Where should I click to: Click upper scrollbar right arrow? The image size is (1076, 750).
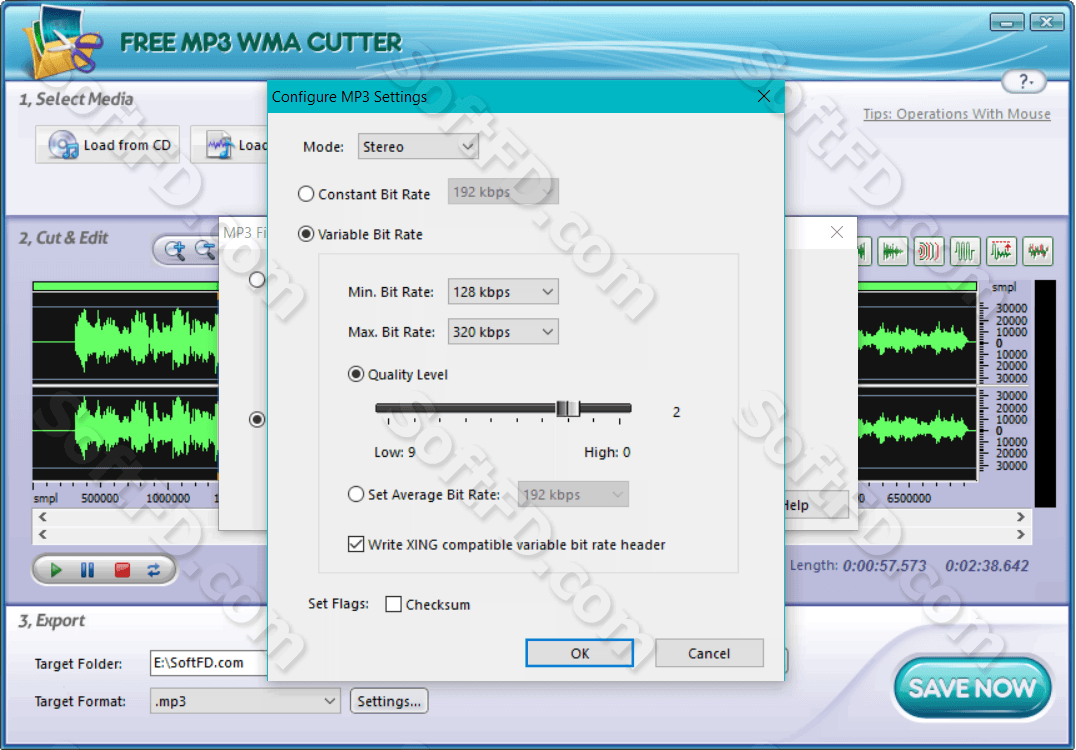pyautogui.click(x=1020, y=517)
